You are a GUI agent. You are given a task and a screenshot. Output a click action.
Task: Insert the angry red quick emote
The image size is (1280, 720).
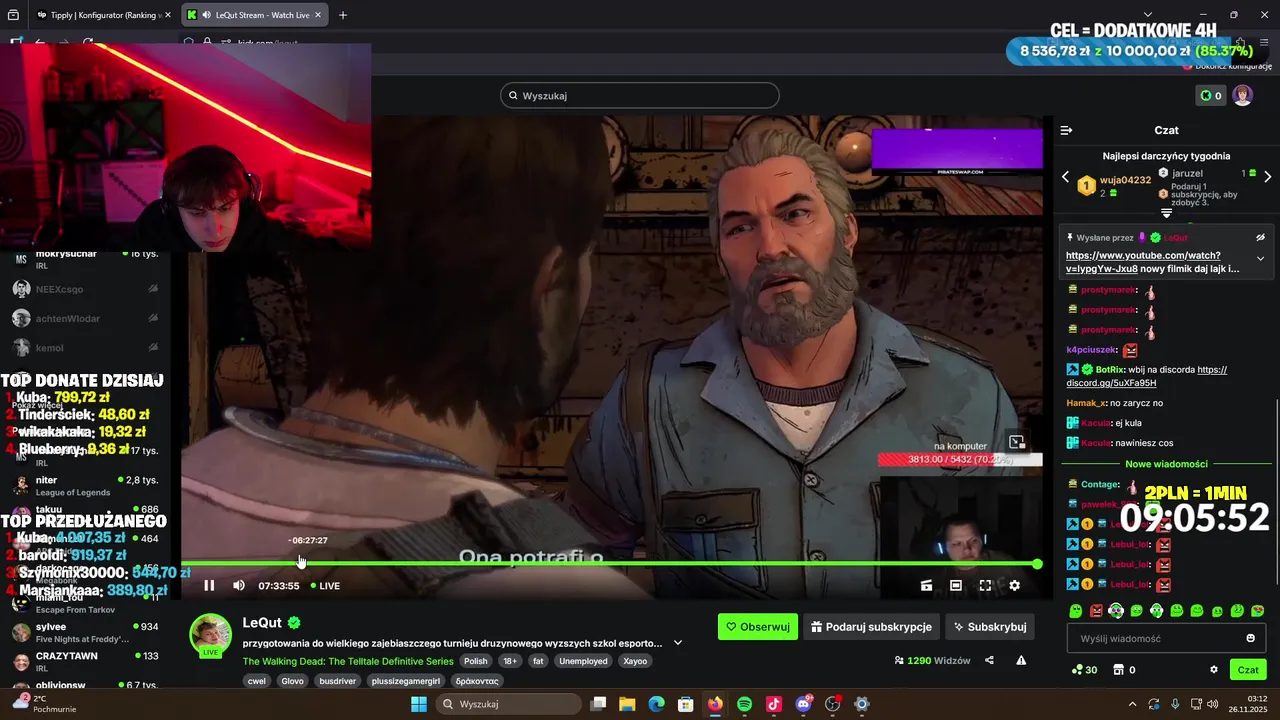tap(1096, 611)
